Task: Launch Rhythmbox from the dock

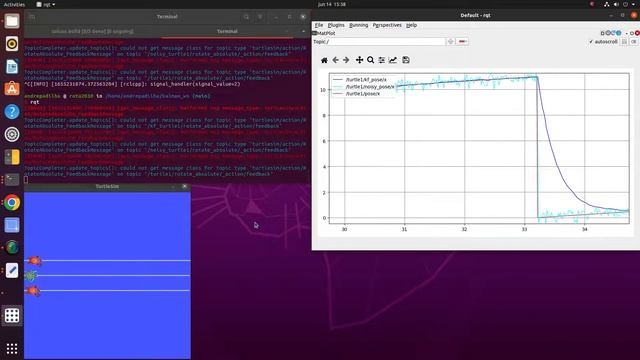Action: click(12, 44)
